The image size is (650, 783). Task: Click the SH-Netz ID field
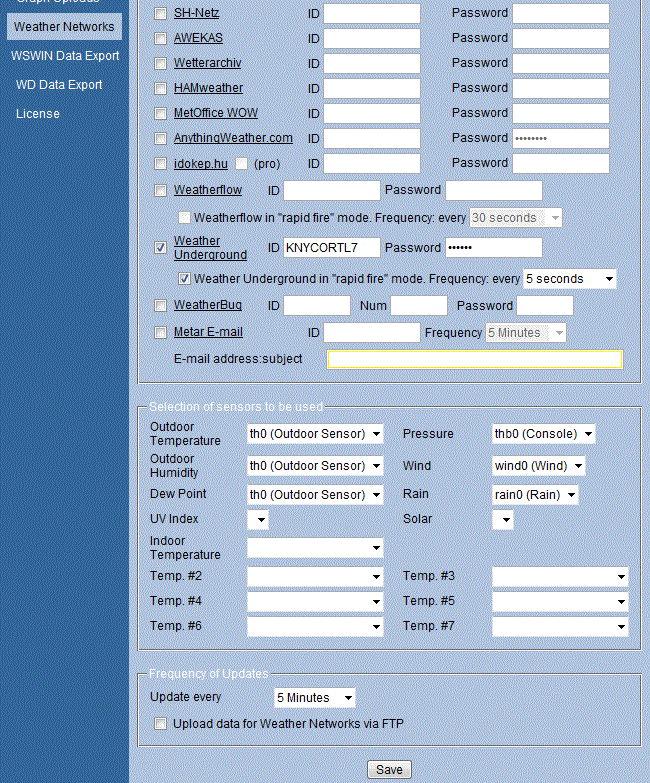tap(372, 13)
